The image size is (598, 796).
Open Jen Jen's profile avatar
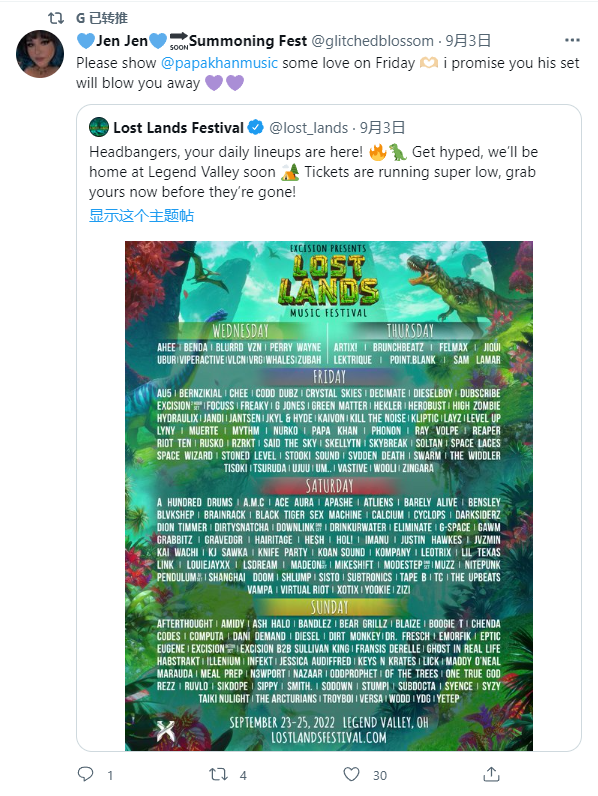click(x=40, y=53)
